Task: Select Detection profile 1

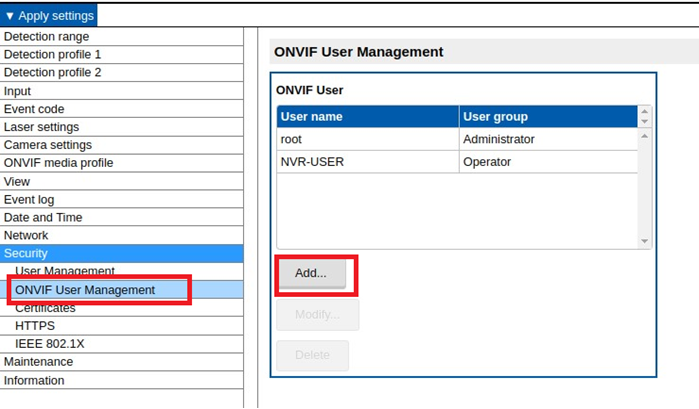Action: coord(52,55)
